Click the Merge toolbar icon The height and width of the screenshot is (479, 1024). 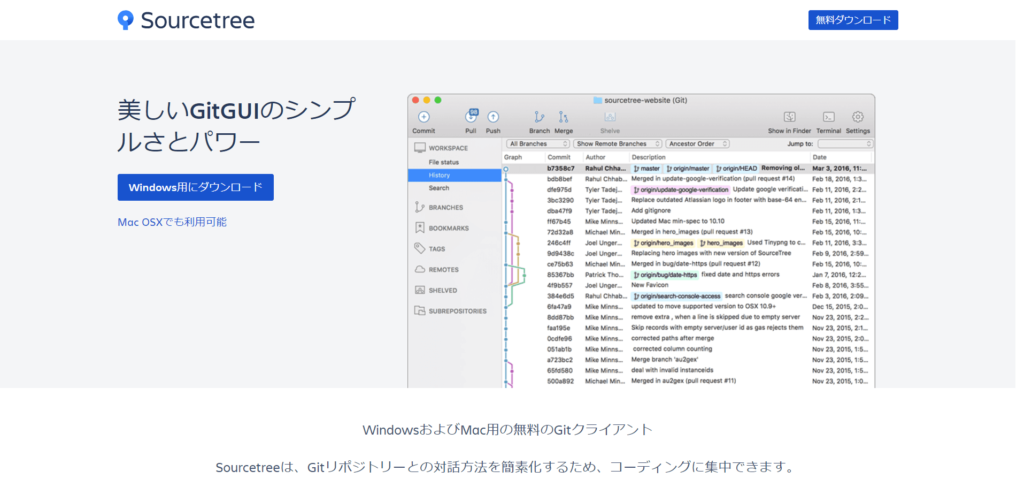pyautogui.click(x=564, y=117)
